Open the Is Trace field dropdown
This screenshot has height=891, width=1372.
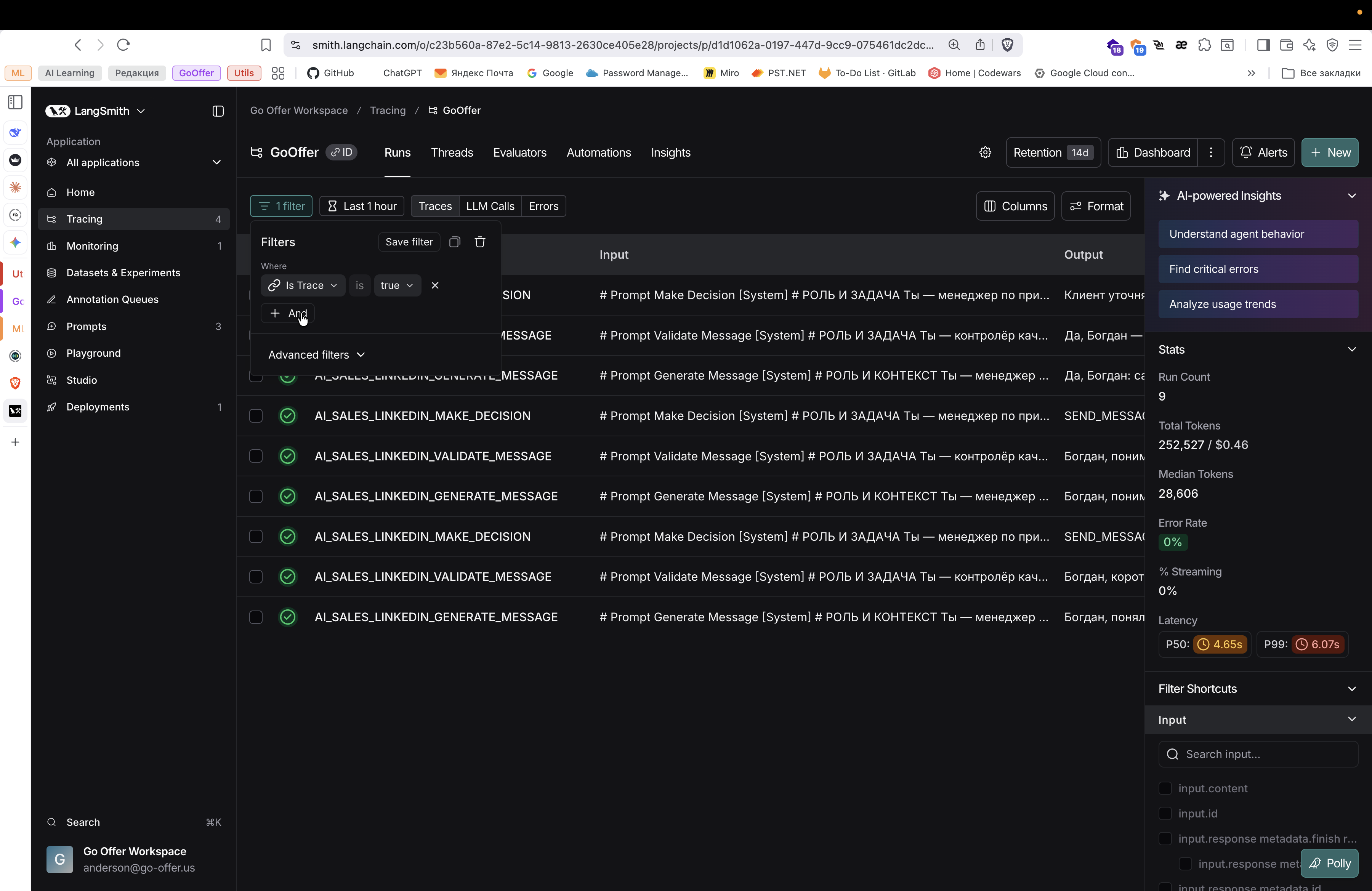303,285
